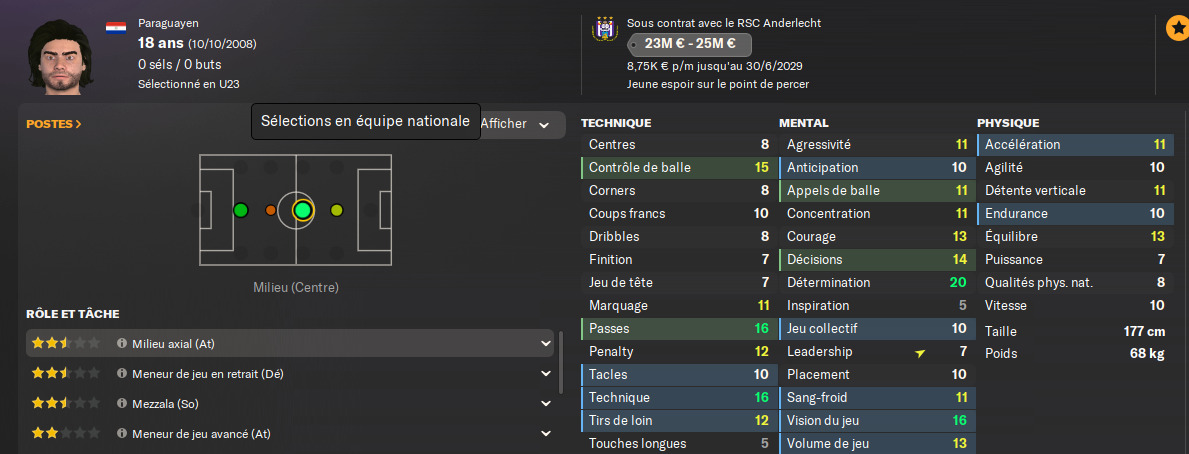Click info icon beside Mezzala (So)
1189x454 pixels.
tap(122, 404)
